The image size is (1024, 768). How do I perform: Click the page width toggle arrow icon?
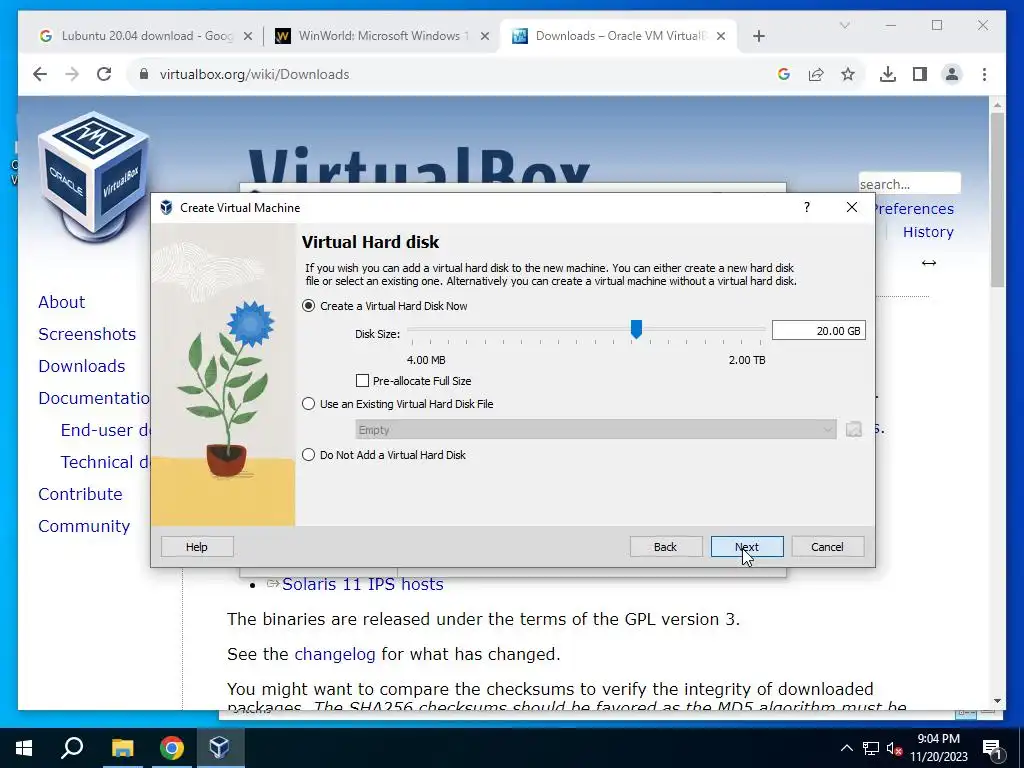(x=929, y=263)
